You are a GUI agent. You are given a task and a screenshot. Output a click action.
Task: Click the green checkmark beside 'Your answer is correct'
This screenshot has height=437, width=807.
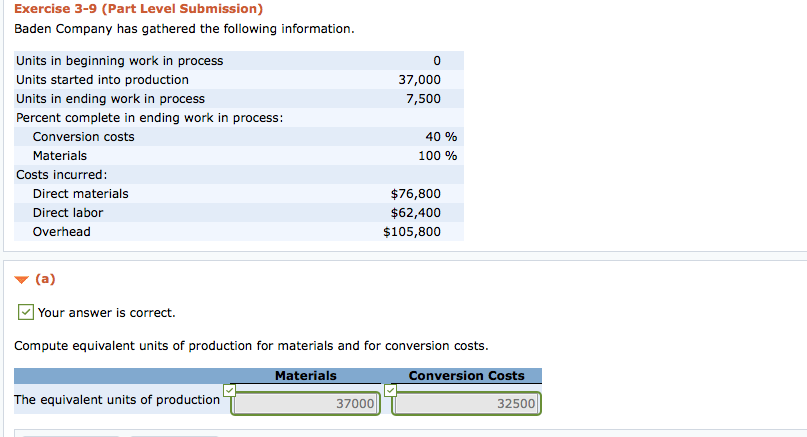click(x=26, y=312)
